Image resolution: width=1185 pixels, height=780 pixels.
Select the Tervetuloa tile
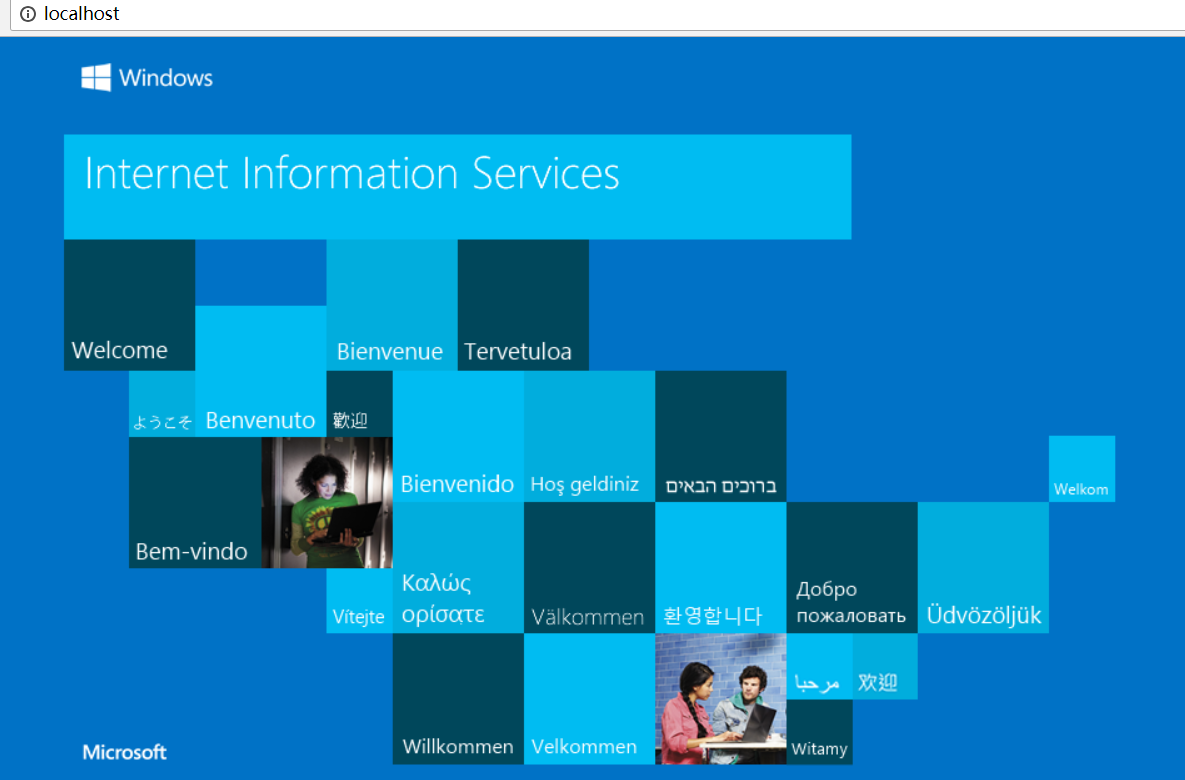pyautogui.click(x=523, y=305)
